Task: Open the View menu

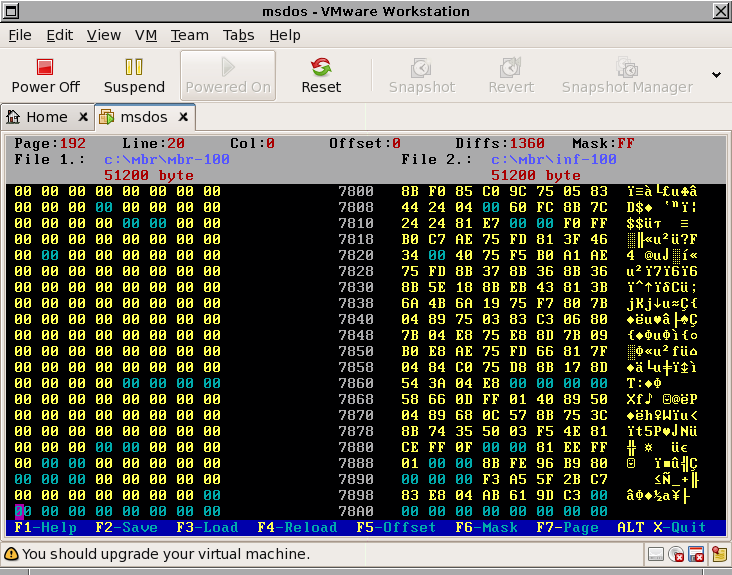Action: click(104, 35)
